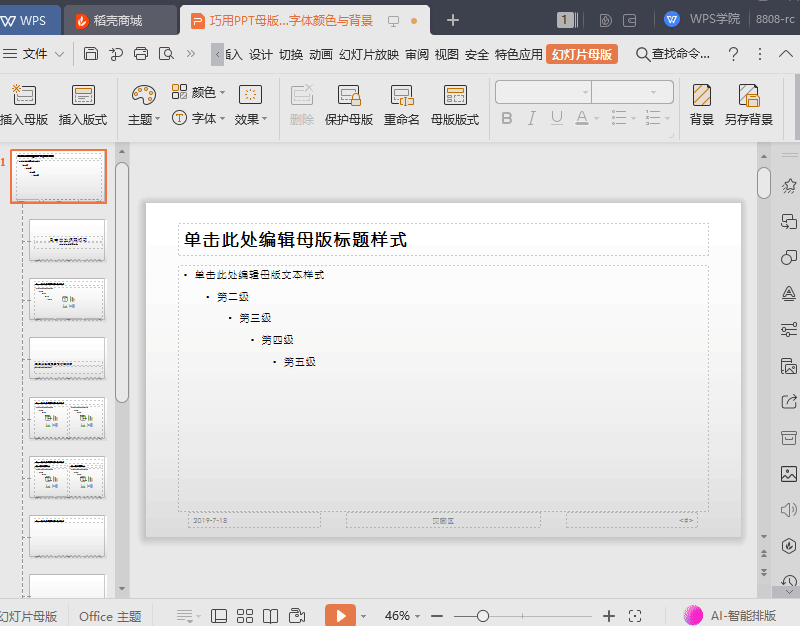The height and width of the screenshot is (626, 800).
Task: Adjust the zoom slider handle
Action: [x=483, y=616]
